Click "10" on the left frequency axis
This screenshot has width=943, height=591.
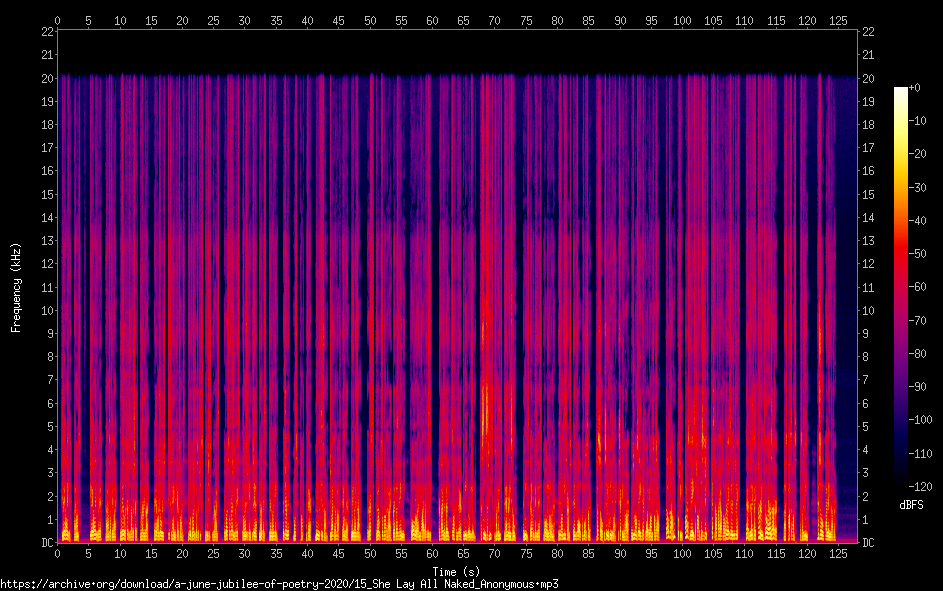coord(48,311)
